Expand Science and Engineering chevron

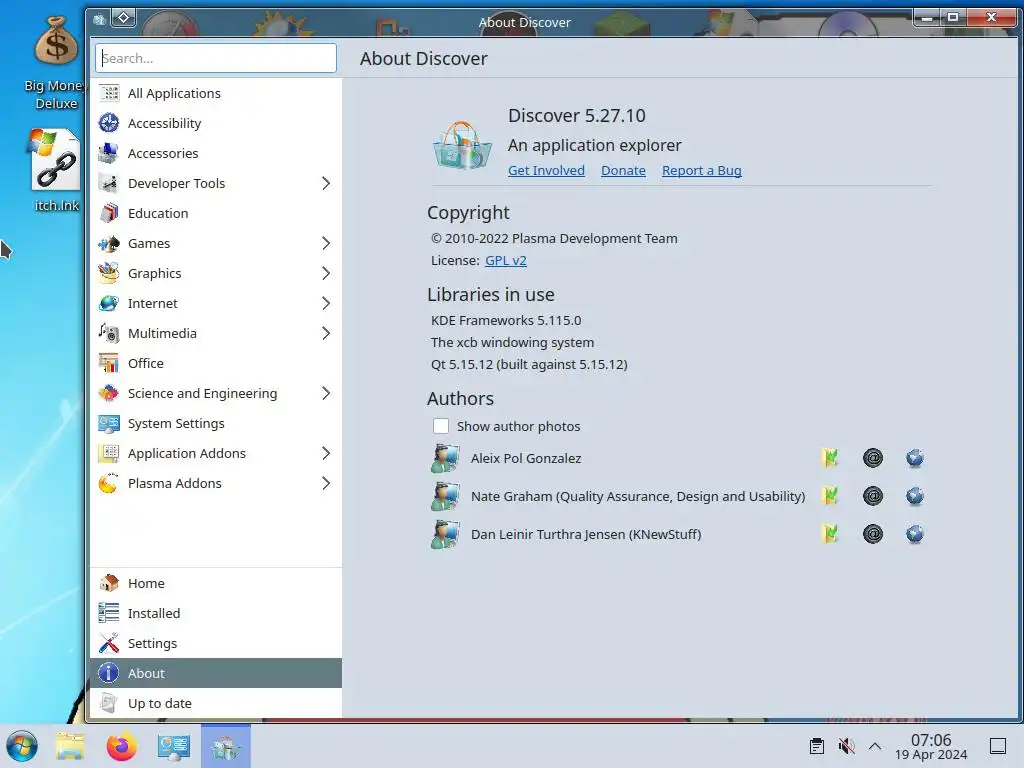[326, 393]
